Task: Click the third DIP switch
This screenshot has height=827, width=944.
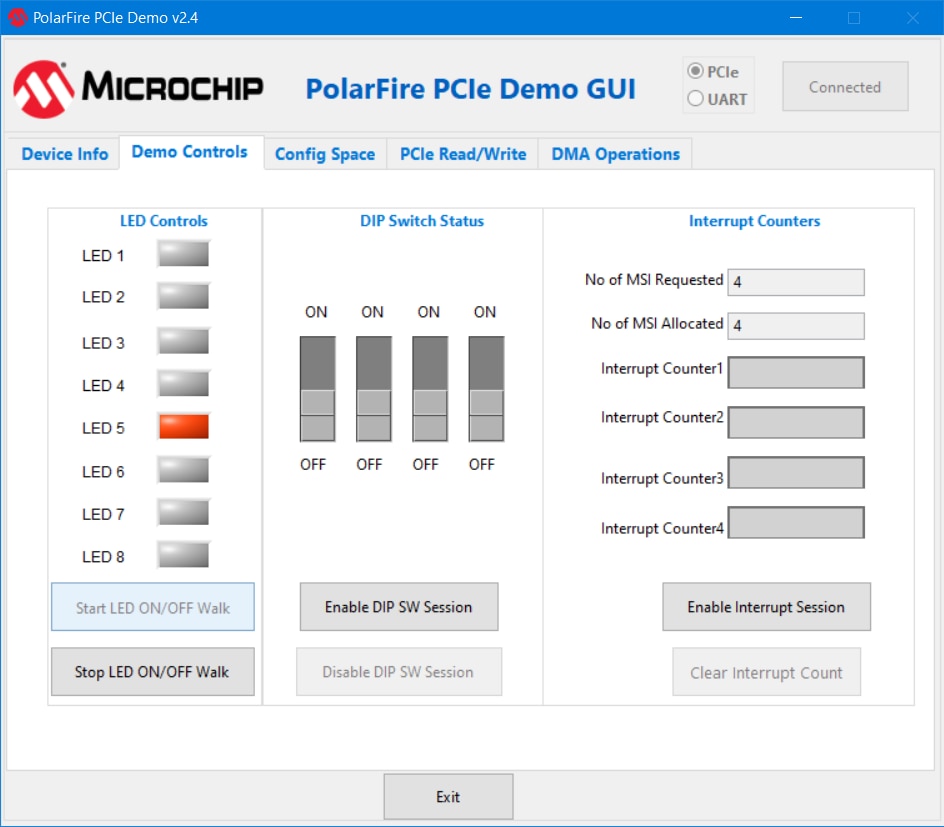Action: click(430, 389)
